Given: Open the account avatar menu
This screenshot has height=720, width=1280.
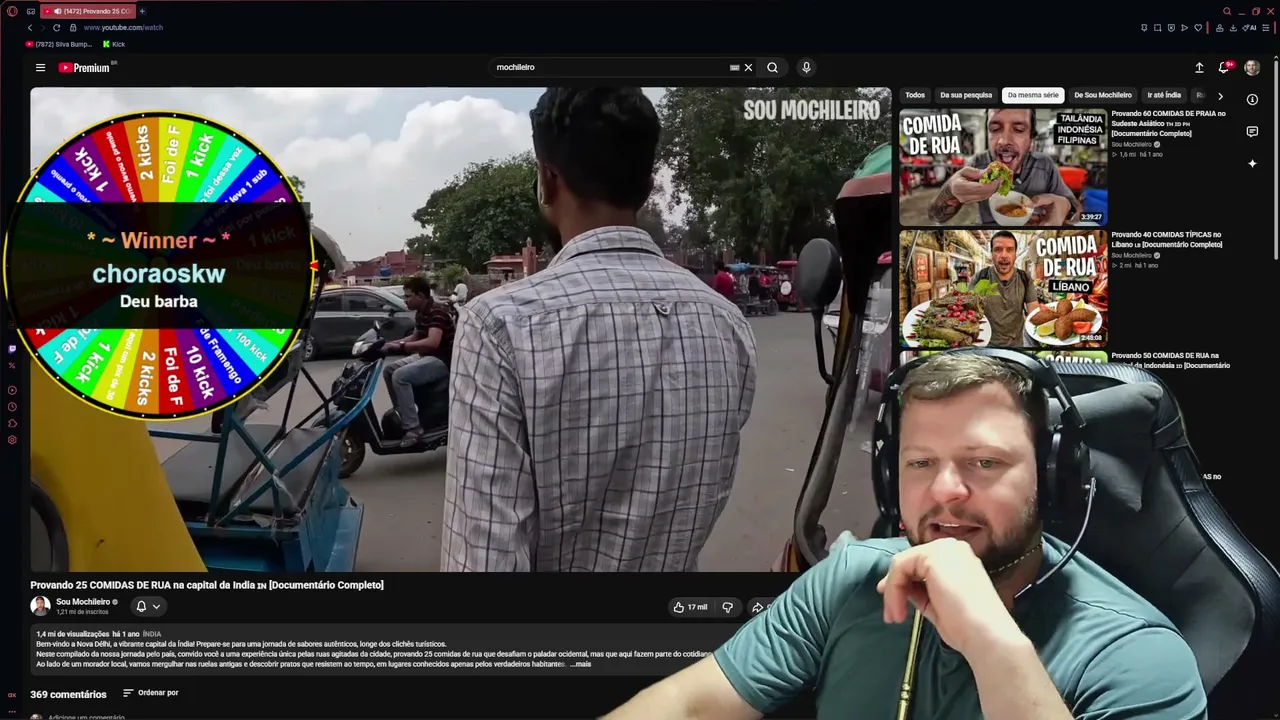Looking at the screenshot, I should (1252, 68).
